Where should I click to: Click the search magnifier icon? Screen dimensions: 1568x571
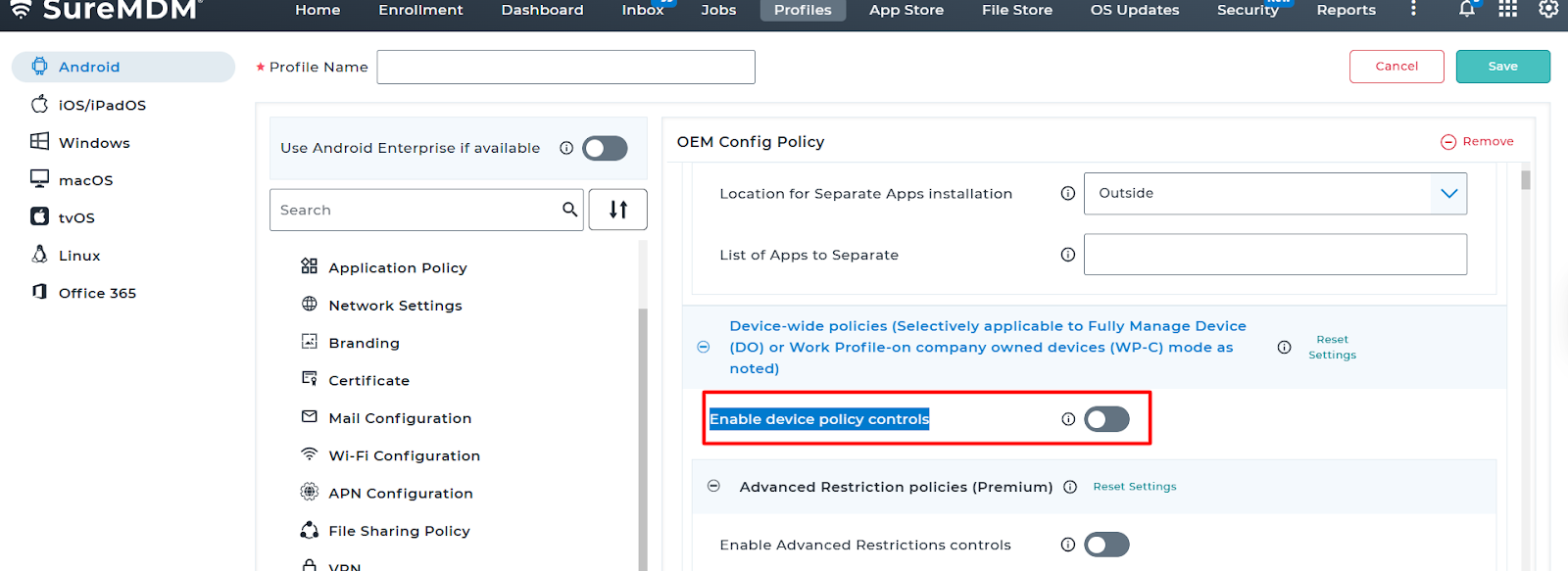click(569, 210)
